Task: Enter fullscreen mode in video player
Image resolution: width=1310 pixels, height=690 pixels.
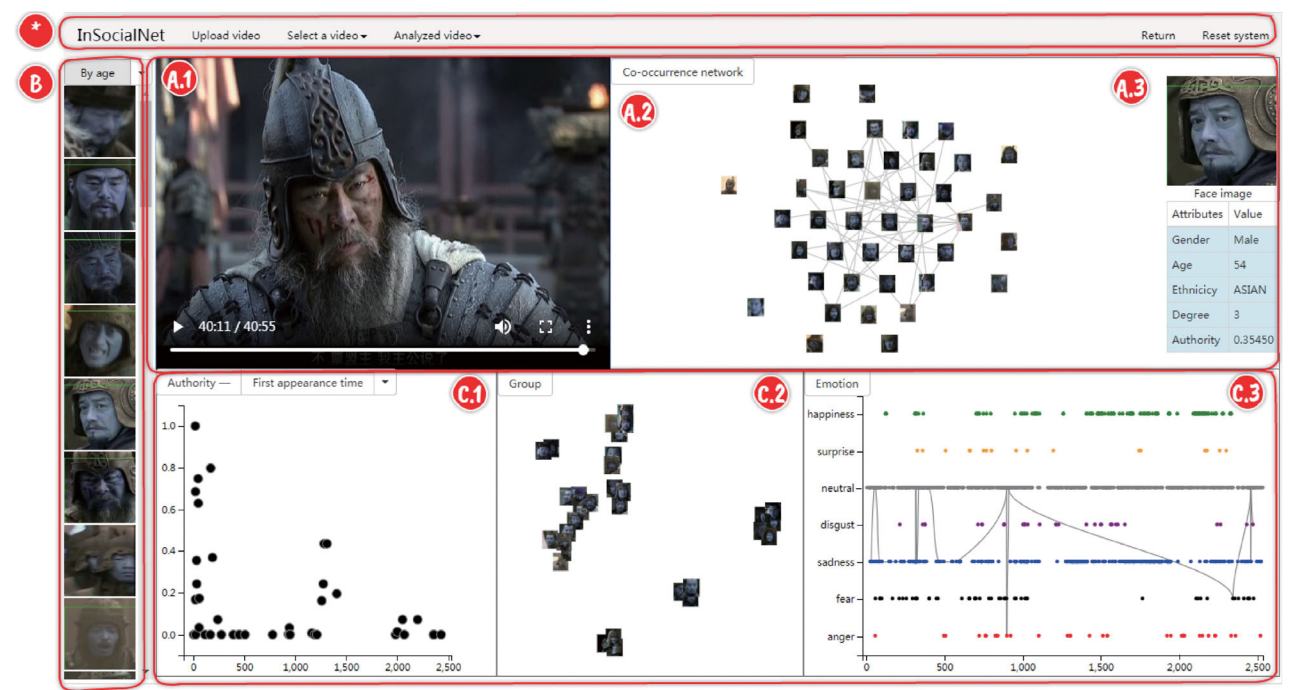Action: (x=546, y=327)
